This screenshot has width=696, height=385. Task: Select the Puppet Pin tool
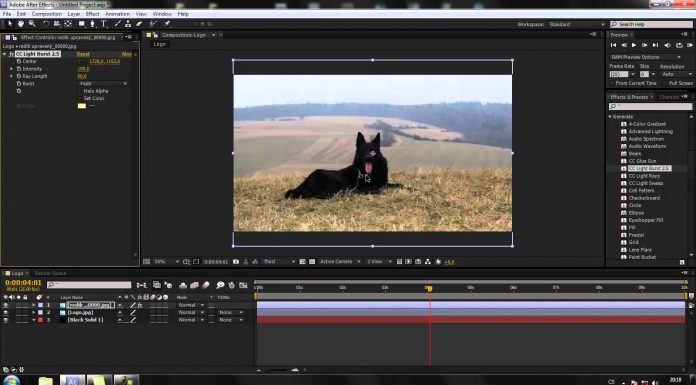pyautogui.click(x=167, y=24)
